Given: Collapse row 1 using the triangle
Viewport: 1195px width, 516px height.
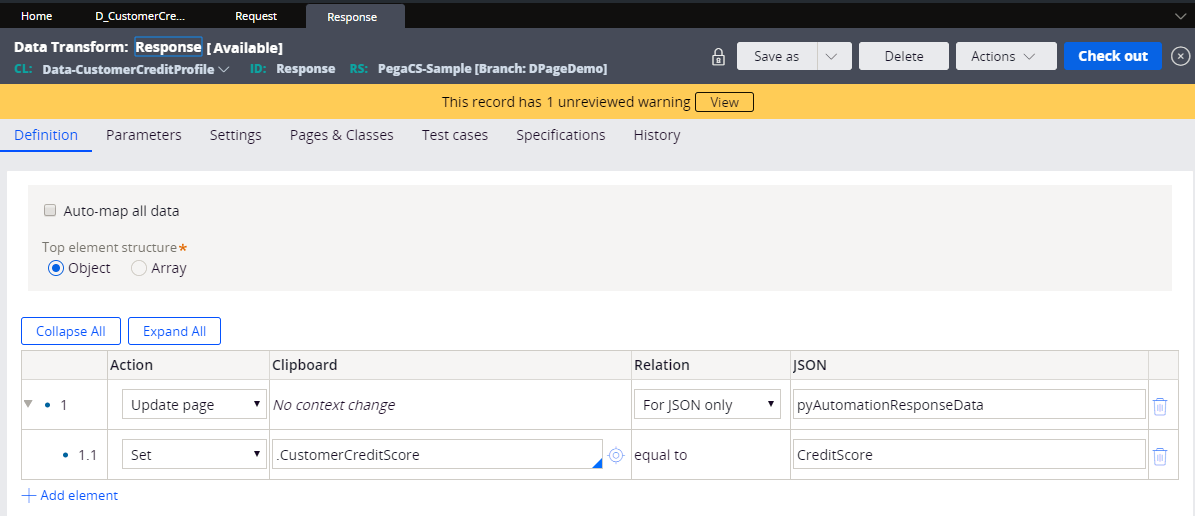Looking at the screenshot, I should (29, 404).
